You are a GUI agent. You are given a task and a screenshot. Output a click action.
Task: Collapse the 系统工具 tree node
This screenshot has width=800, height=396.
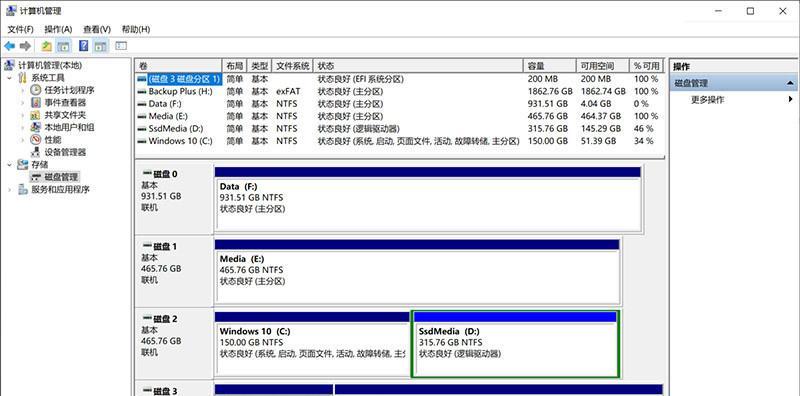(x=9, y=78)
